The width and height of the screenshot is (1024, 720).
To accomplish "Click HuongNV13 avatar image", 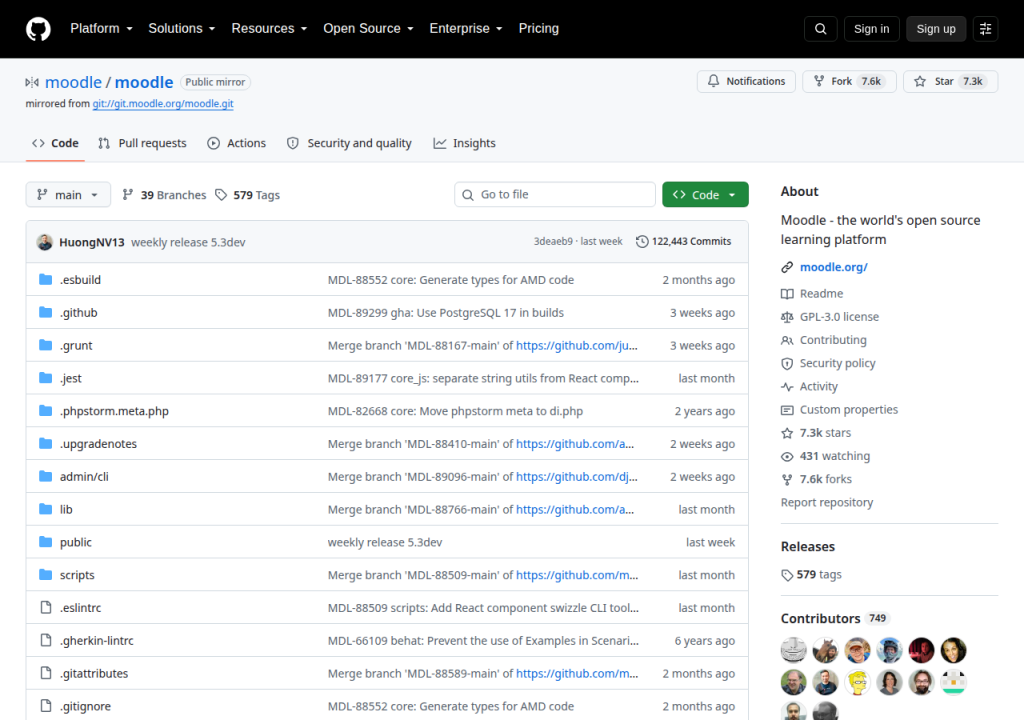I will [44, 242].
